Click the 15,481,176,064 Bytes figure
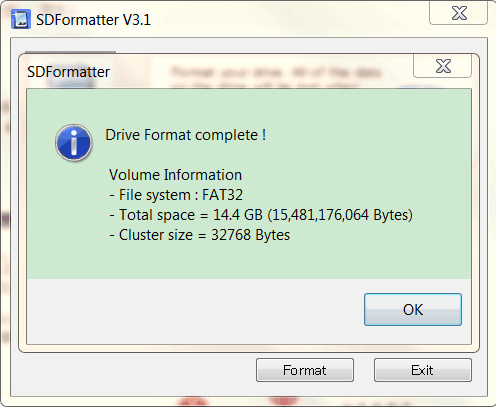 pyautogui.click(x=342, y=215)
